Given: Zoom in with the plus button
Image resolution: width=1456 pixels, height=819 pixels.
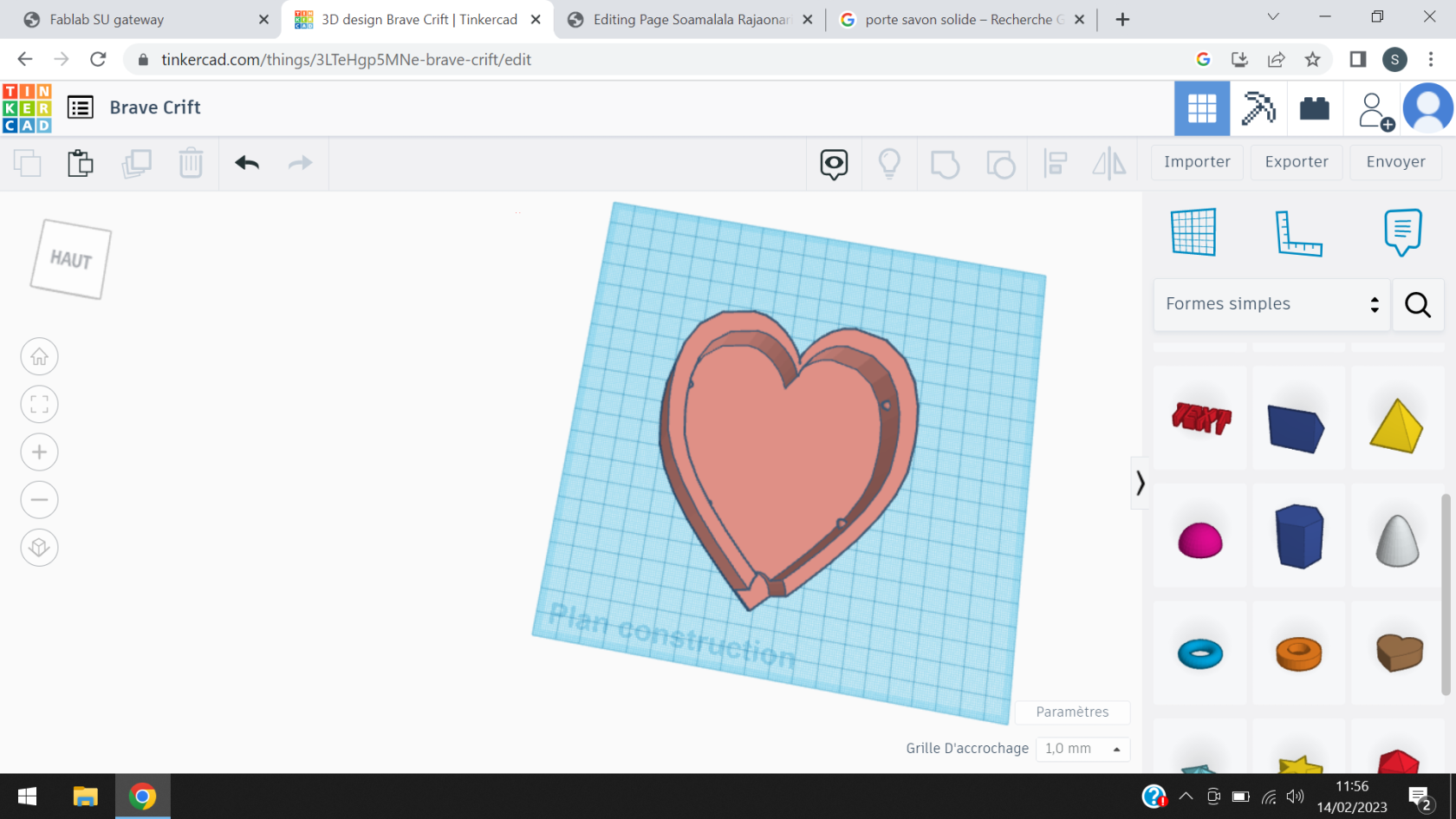Looking at the screenshot, I should click(x=39, y=452).
